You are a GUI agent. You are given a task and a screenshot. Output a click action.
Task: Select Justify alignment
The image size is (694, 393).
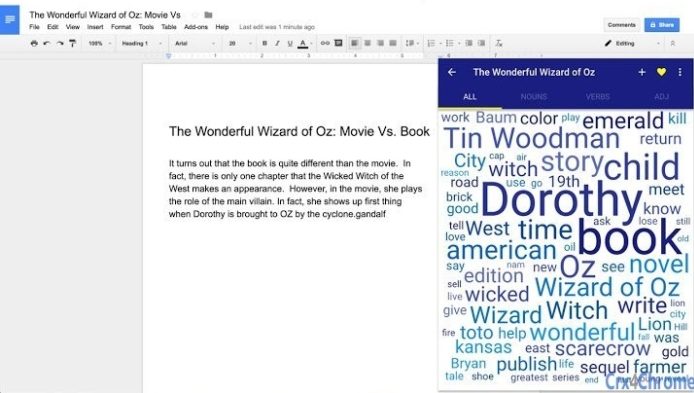393,43
